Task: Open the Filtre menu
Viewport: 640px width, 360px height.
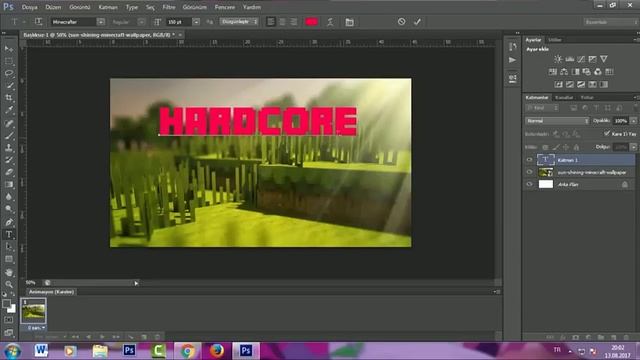Action: coord(169,7)
